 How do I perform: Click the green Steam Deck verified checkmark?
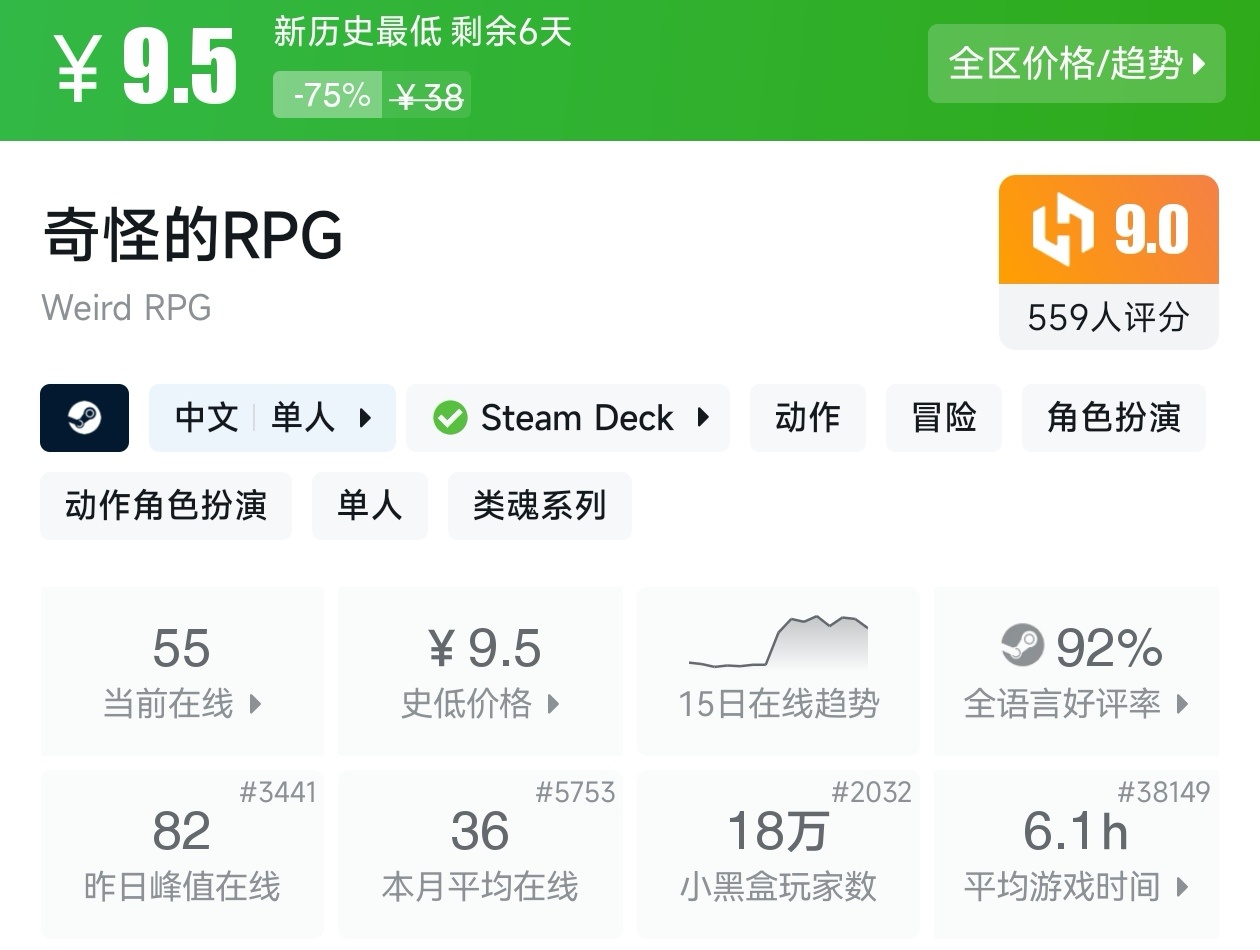[x=450, y=418]
